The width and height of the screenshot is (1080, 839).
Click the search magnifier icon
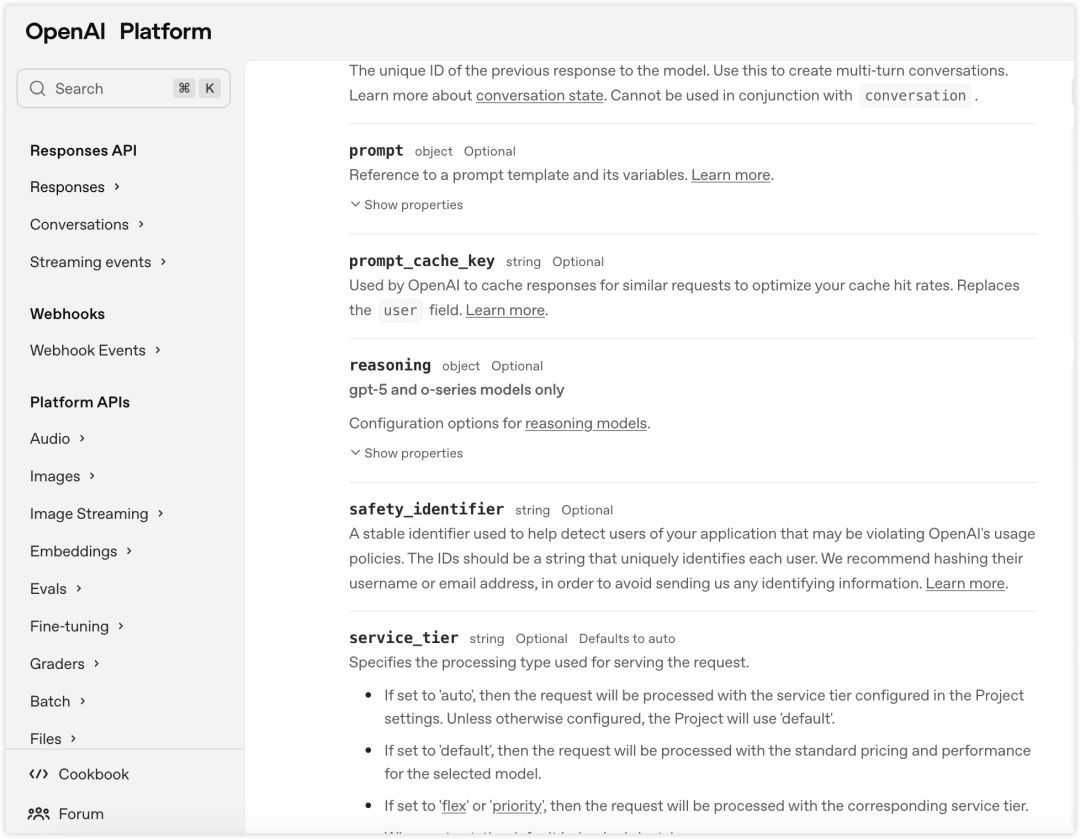[x=38, y=88]
